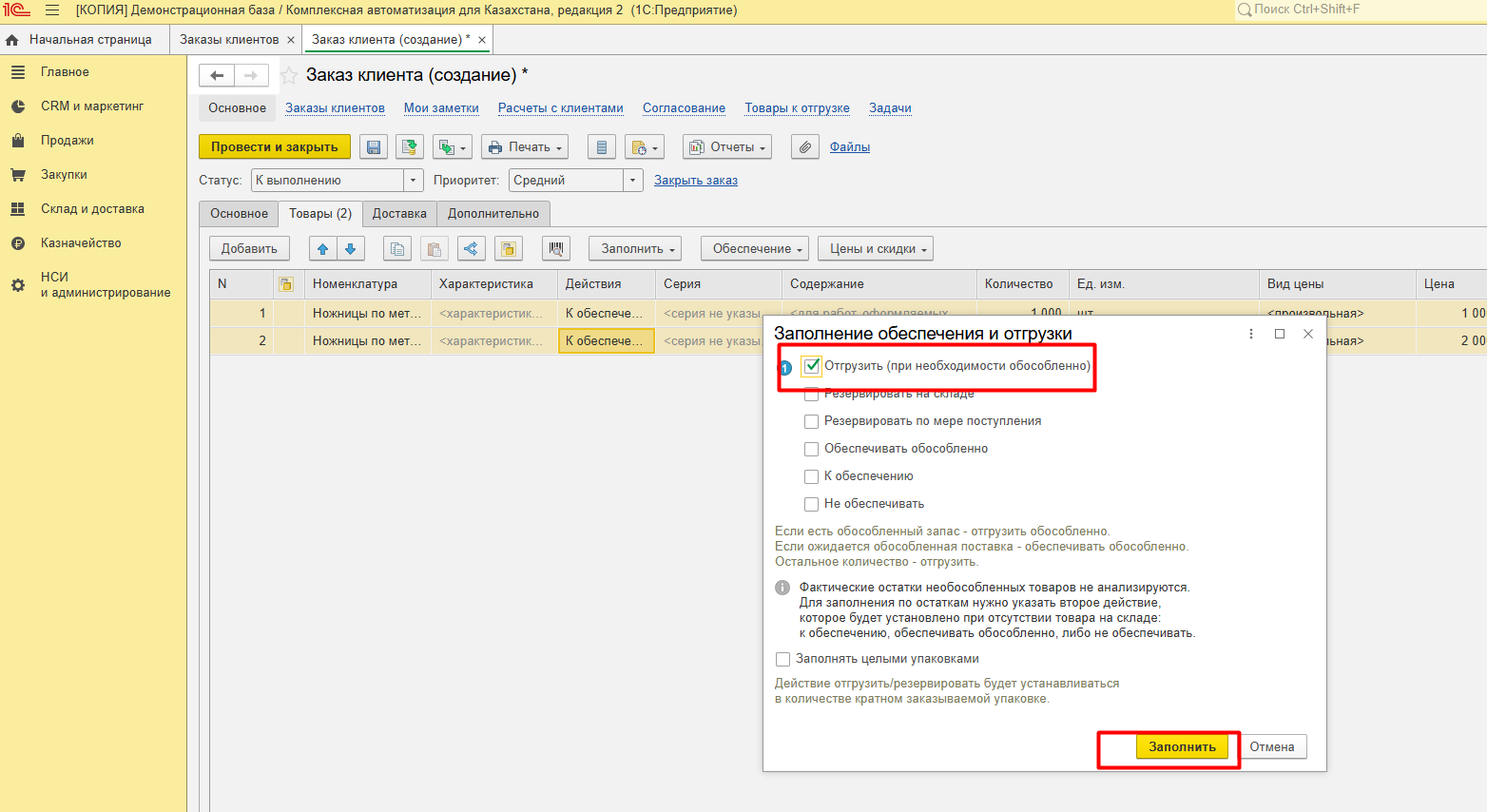Open the Цены и скидки dropdown menu
Image resolution: width=1487 pixels, height=812 pixels.
coord(876,249)
